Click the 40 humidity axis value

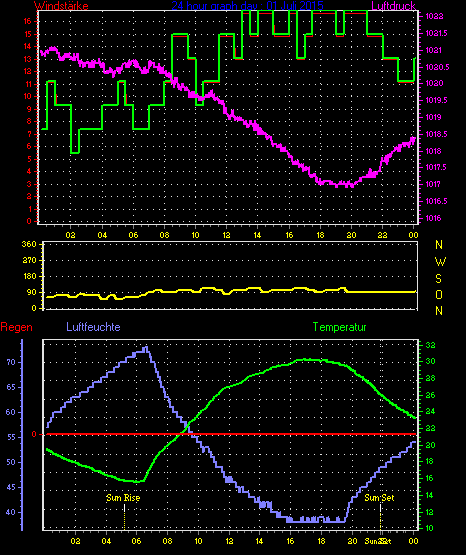point(11,512)
